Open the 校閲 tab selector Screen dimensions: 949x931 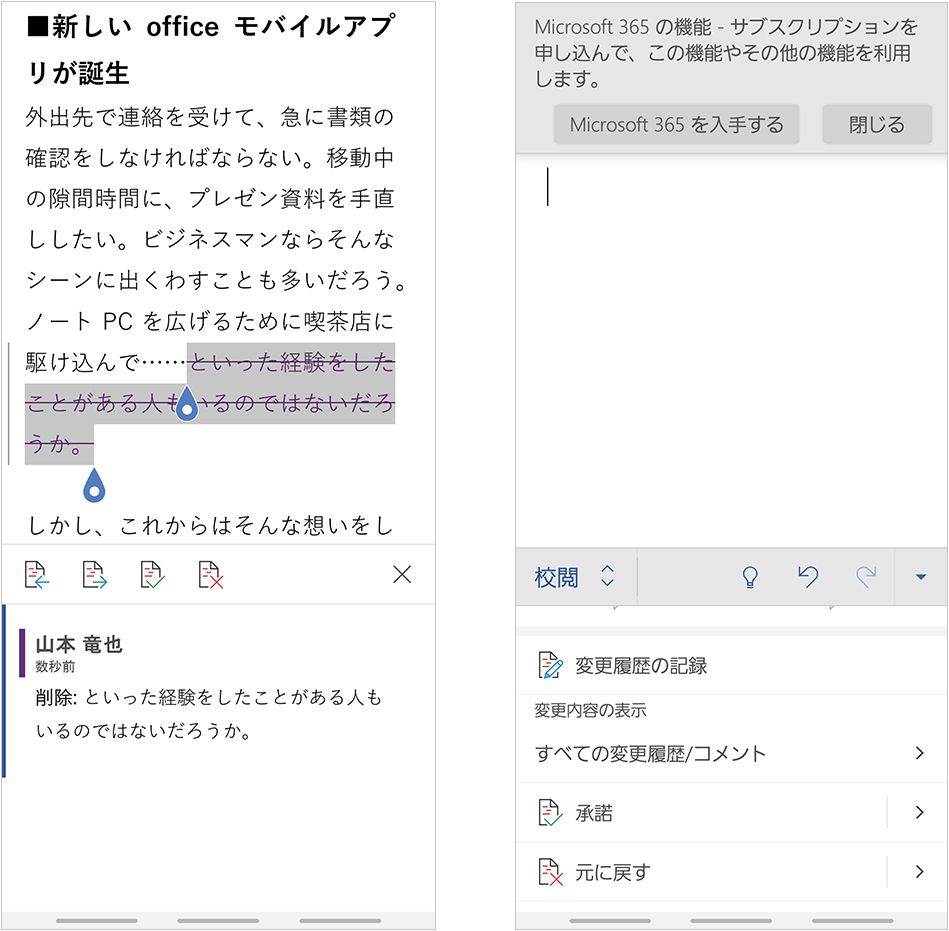575,577
